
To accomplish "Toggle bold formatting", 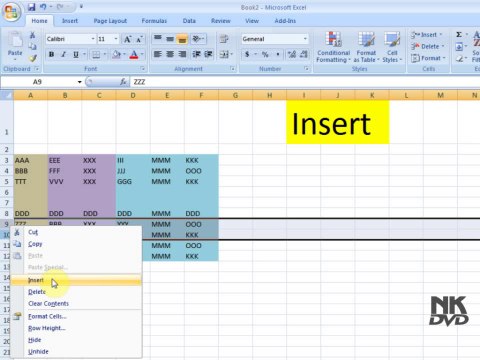I will point(51,54).
